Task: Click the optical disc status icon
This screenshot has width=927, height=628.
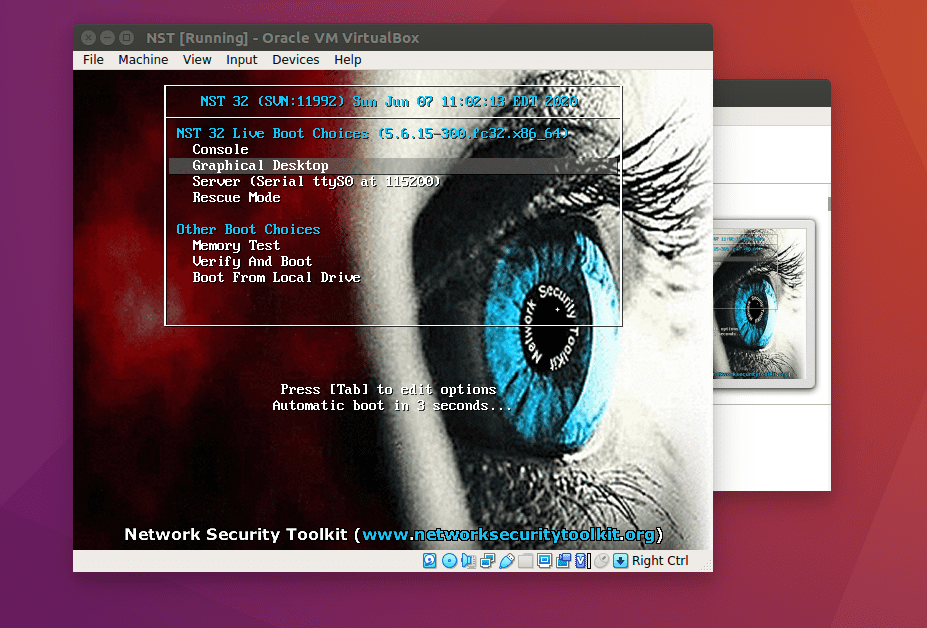Action: [x=449, y=561]
